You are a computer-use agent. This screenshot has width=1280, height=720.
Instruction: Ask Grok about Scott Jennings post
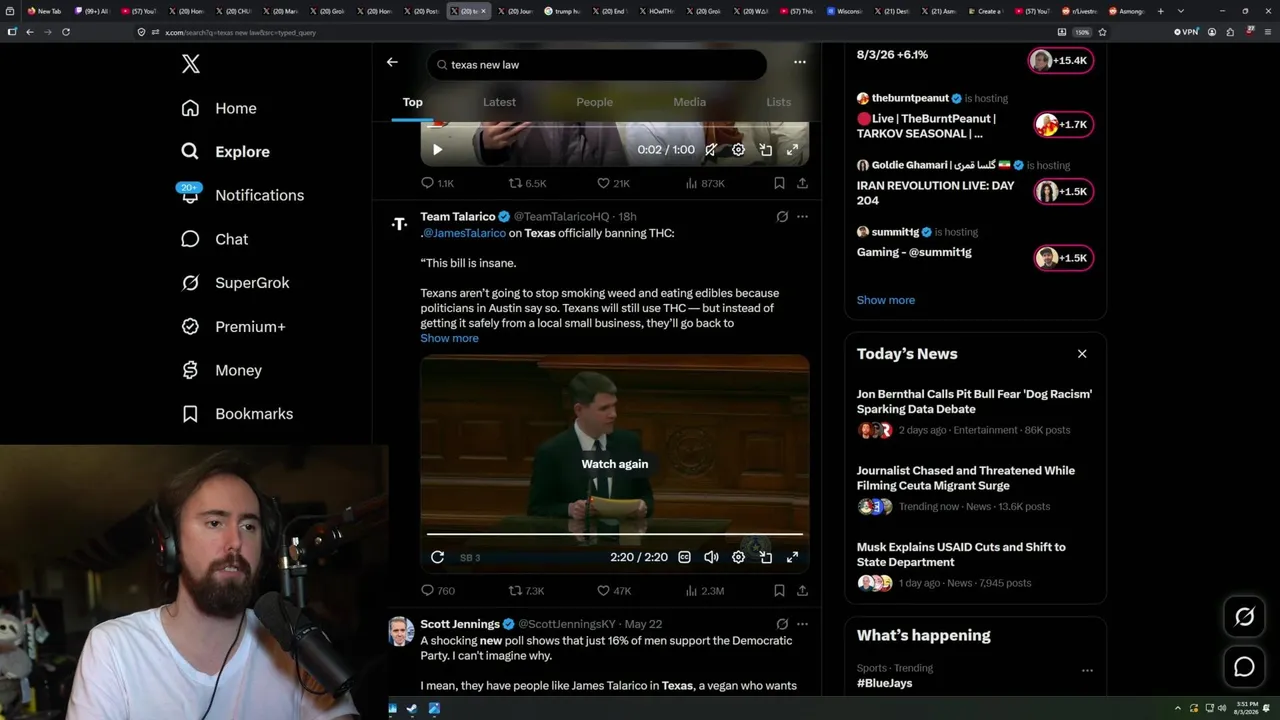coord(782,624)
